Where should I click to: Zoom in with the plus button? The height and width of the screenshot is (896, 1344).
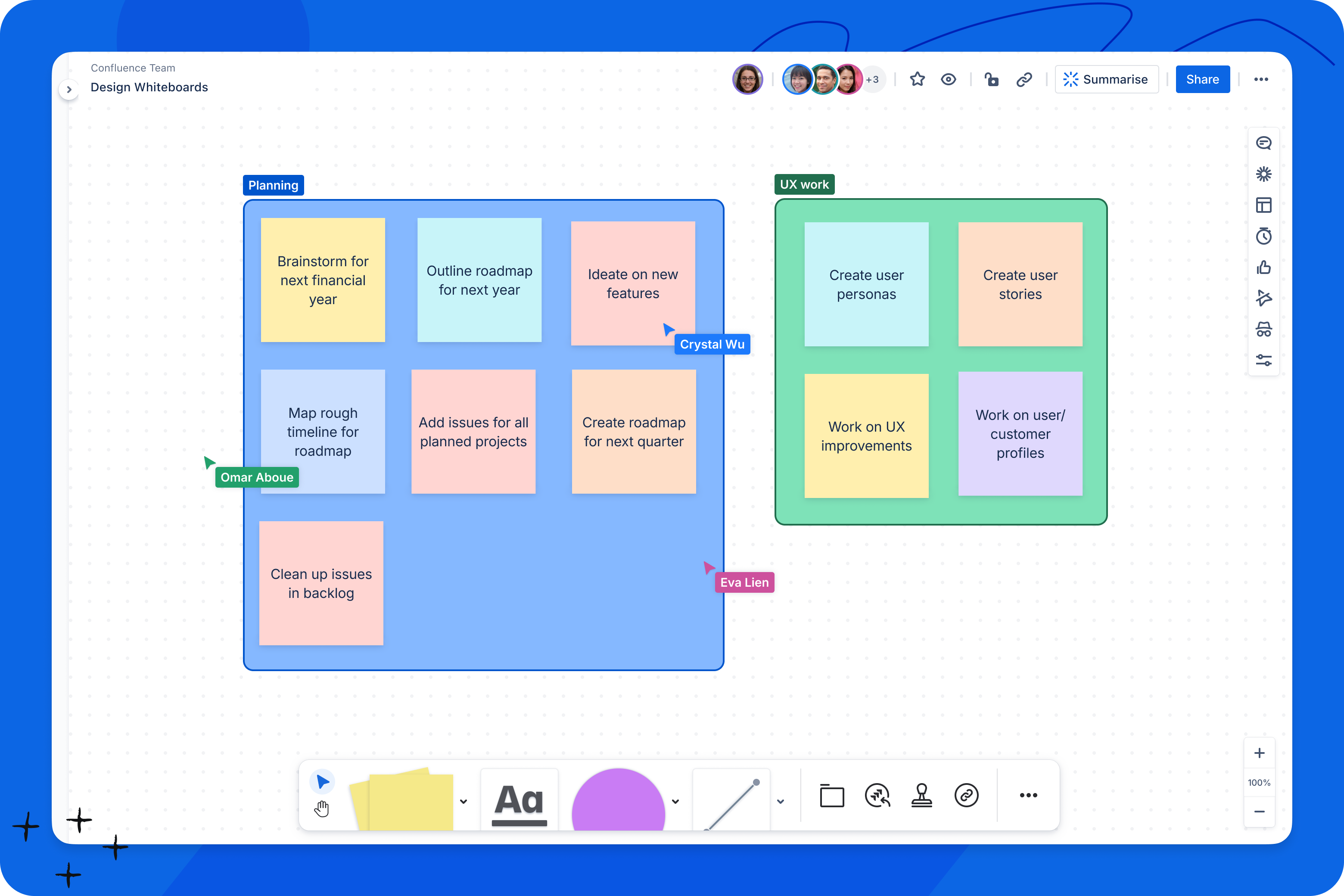click(x=1259, y=753)
